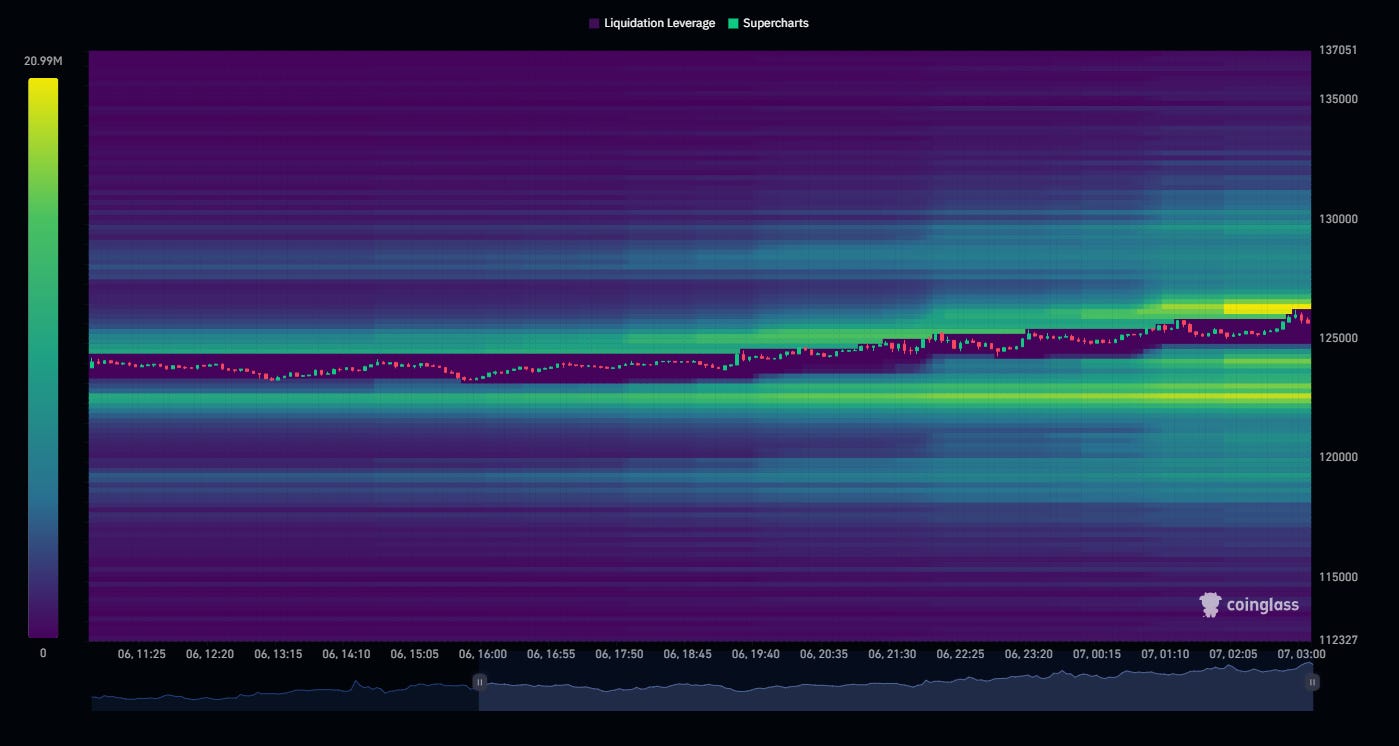Screen dimensions: 1399x746
Task: Toggle the Liquidation Leverage legend item
Action: 652,23
